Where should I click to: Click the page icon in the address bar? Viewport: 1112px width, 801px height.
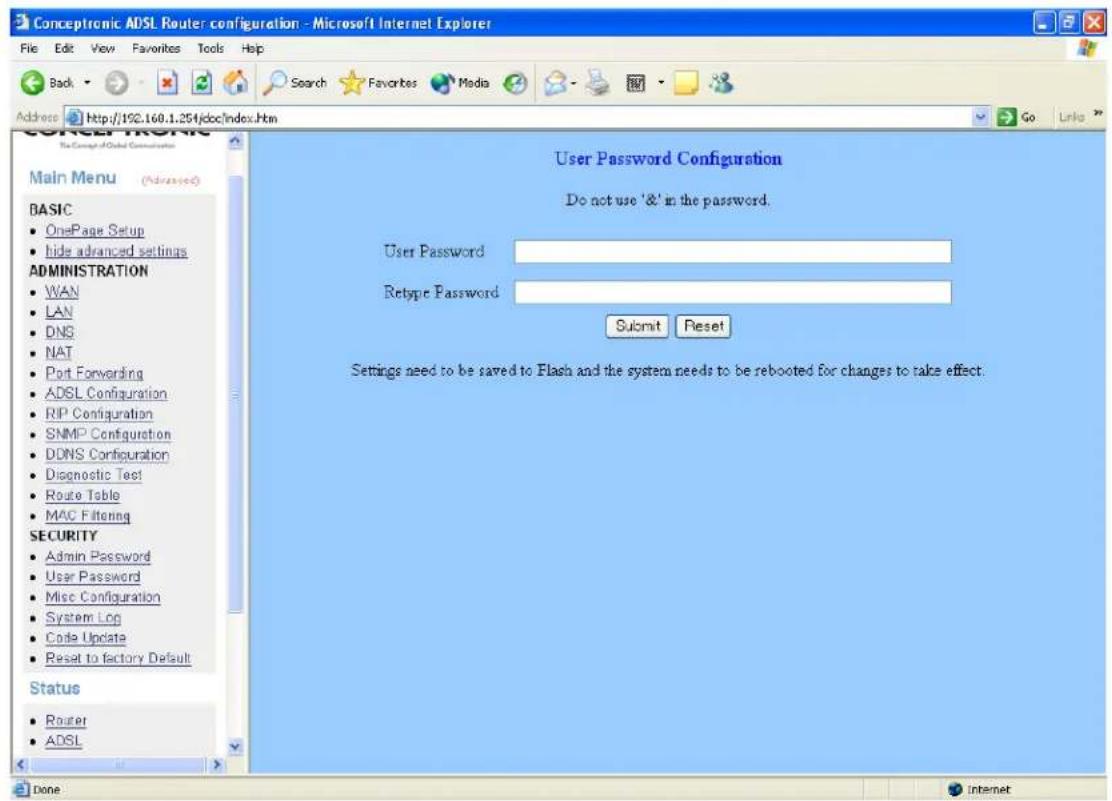tap(74, 117)
